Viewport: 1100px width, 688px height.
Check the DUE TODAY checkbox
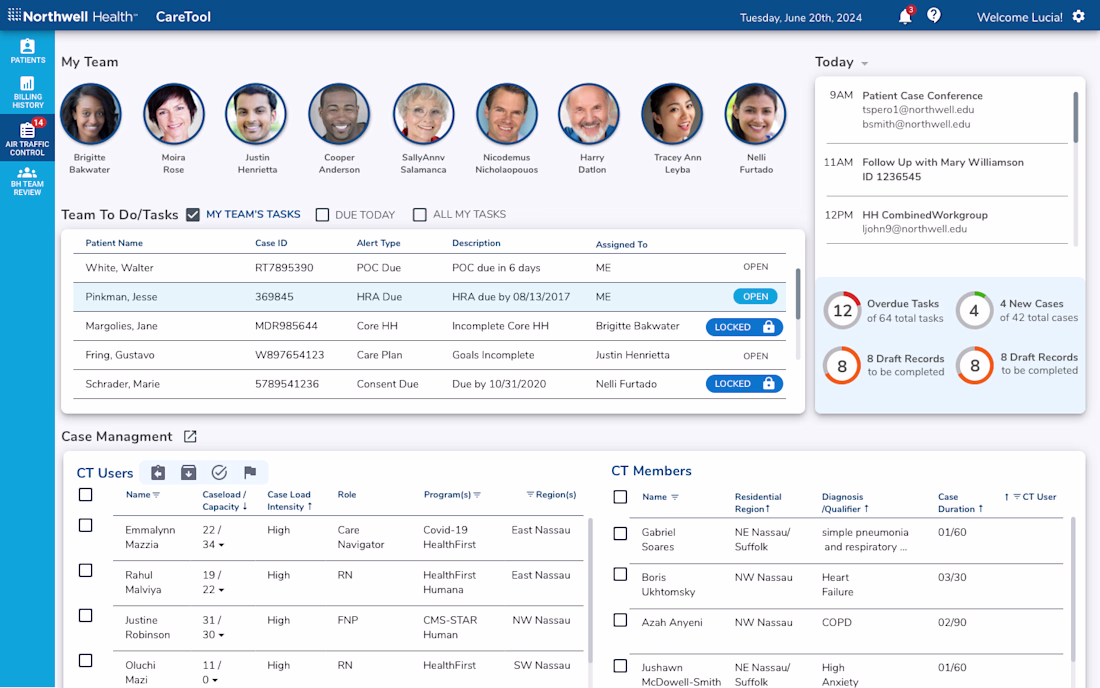pos(322,215)
